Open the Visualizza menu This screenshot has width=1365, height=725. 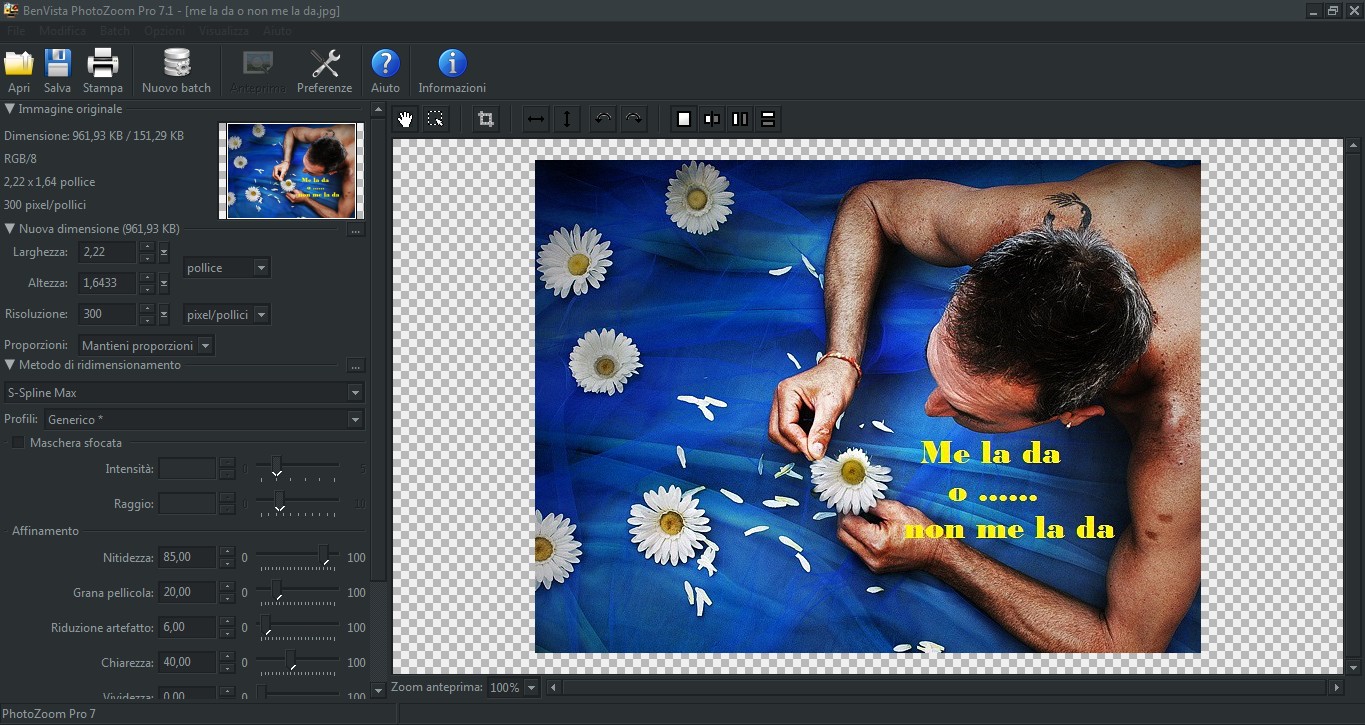coord(224,31)
